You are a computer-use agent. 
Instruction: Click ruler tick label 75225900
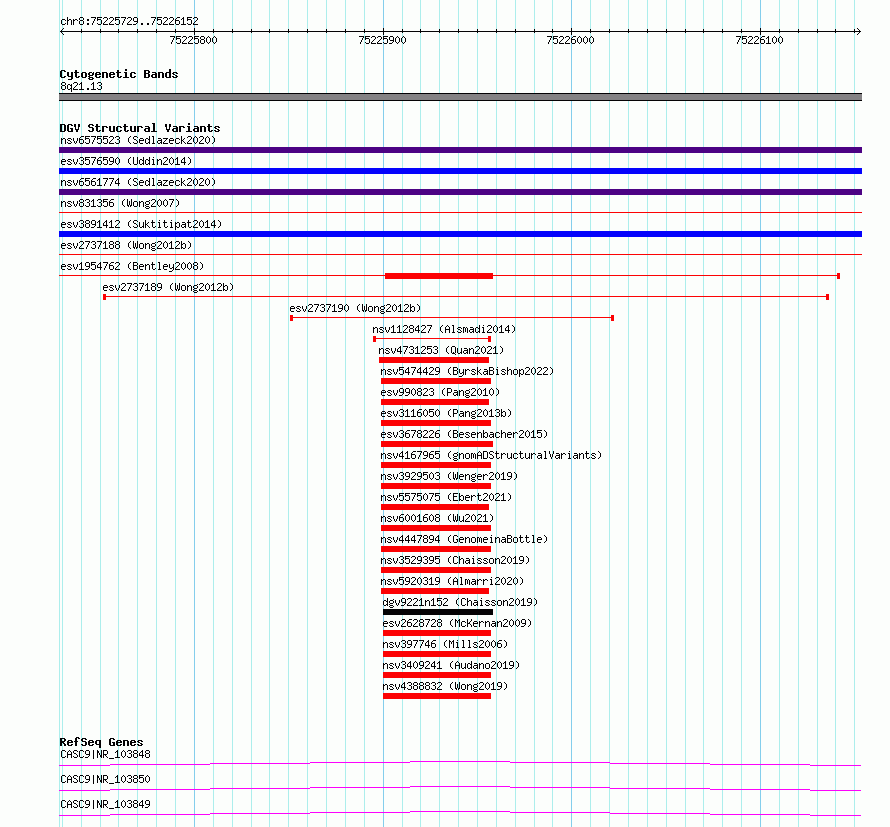tap(383, 40)
